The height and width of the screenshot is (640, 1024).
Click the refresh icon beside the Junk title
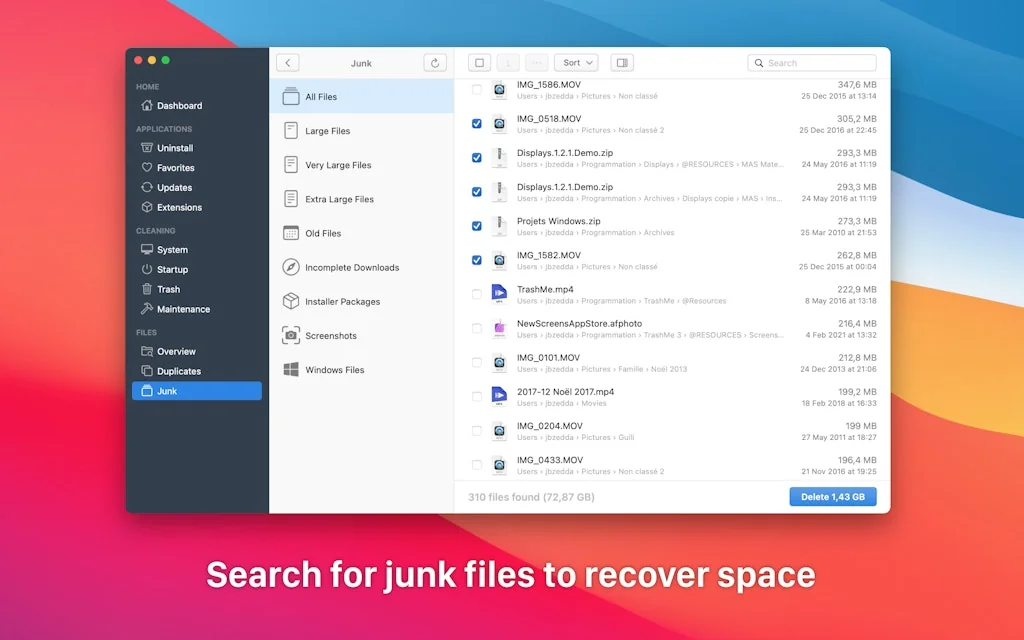coord(435,63)
